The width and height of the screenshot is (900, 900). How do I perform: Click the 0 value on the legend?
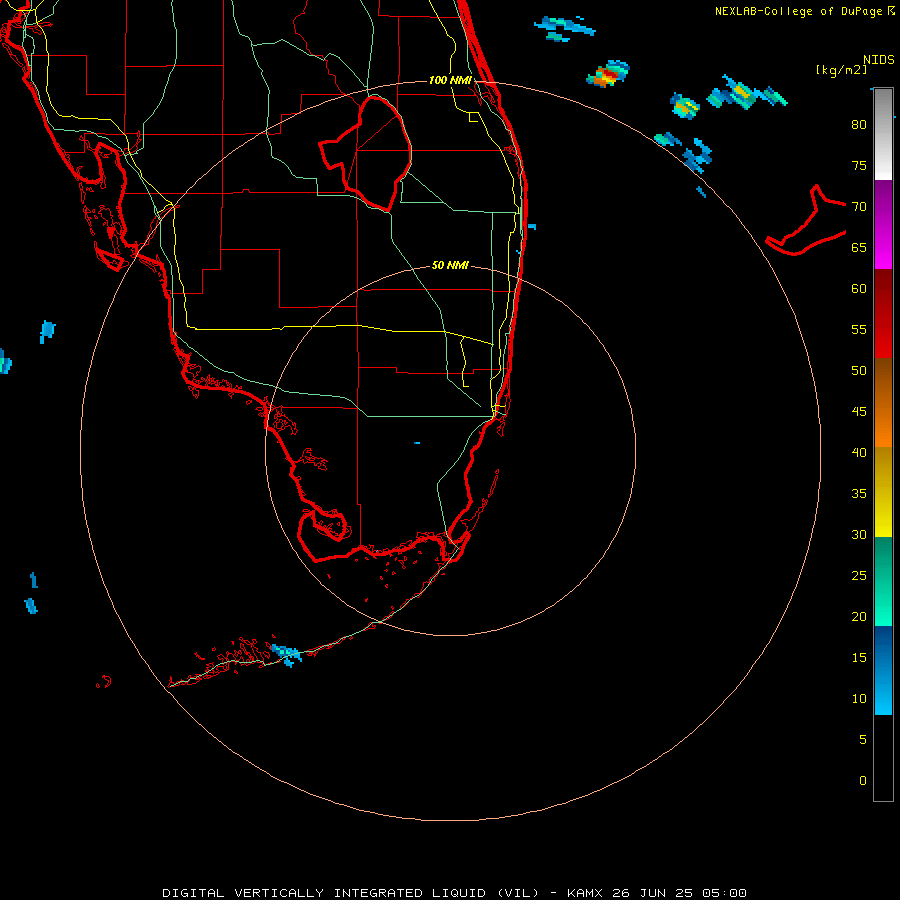pos(863,781)
